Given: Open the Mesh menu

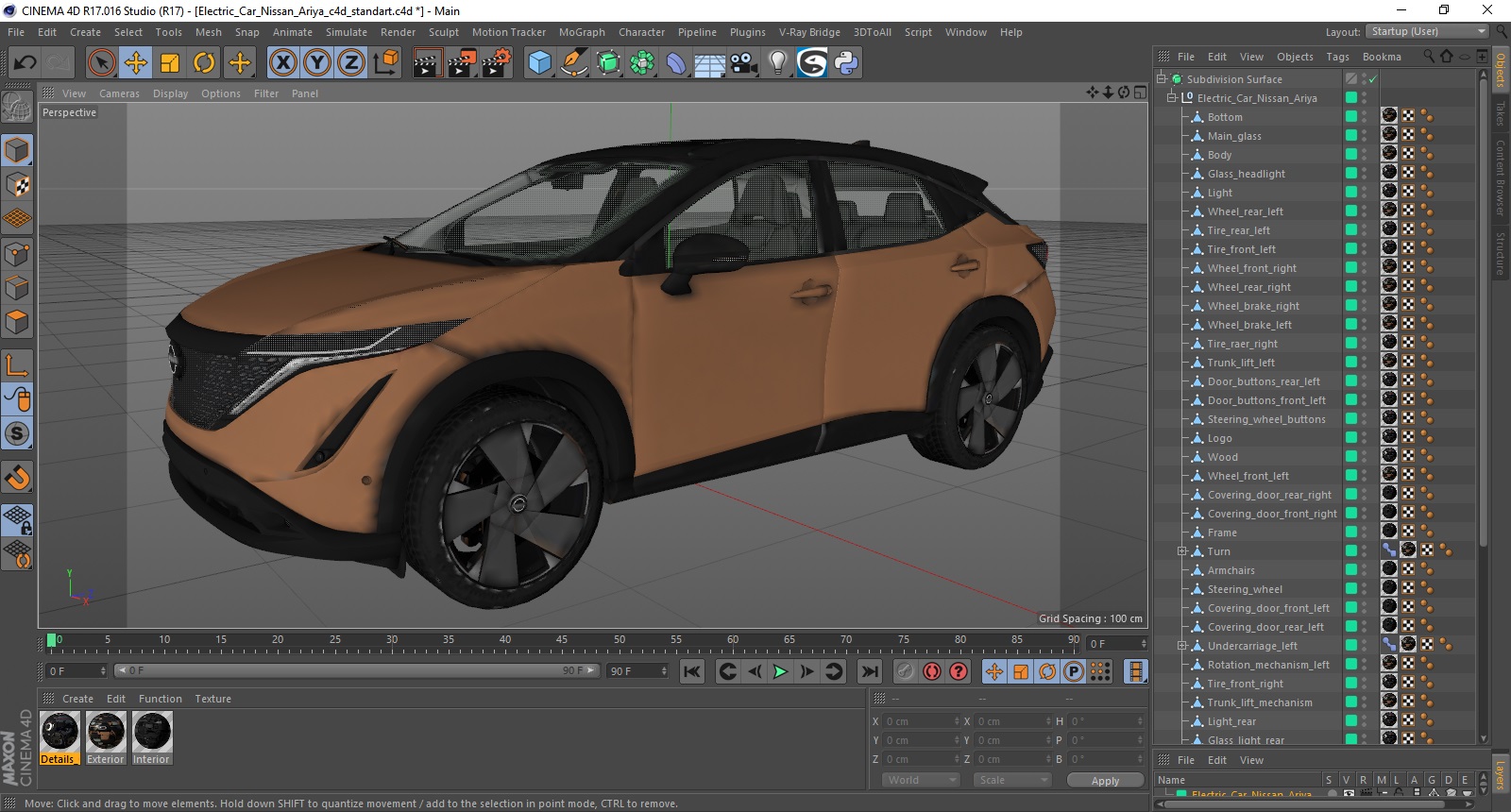Looking at the screenshot, I should pos(209,32).
